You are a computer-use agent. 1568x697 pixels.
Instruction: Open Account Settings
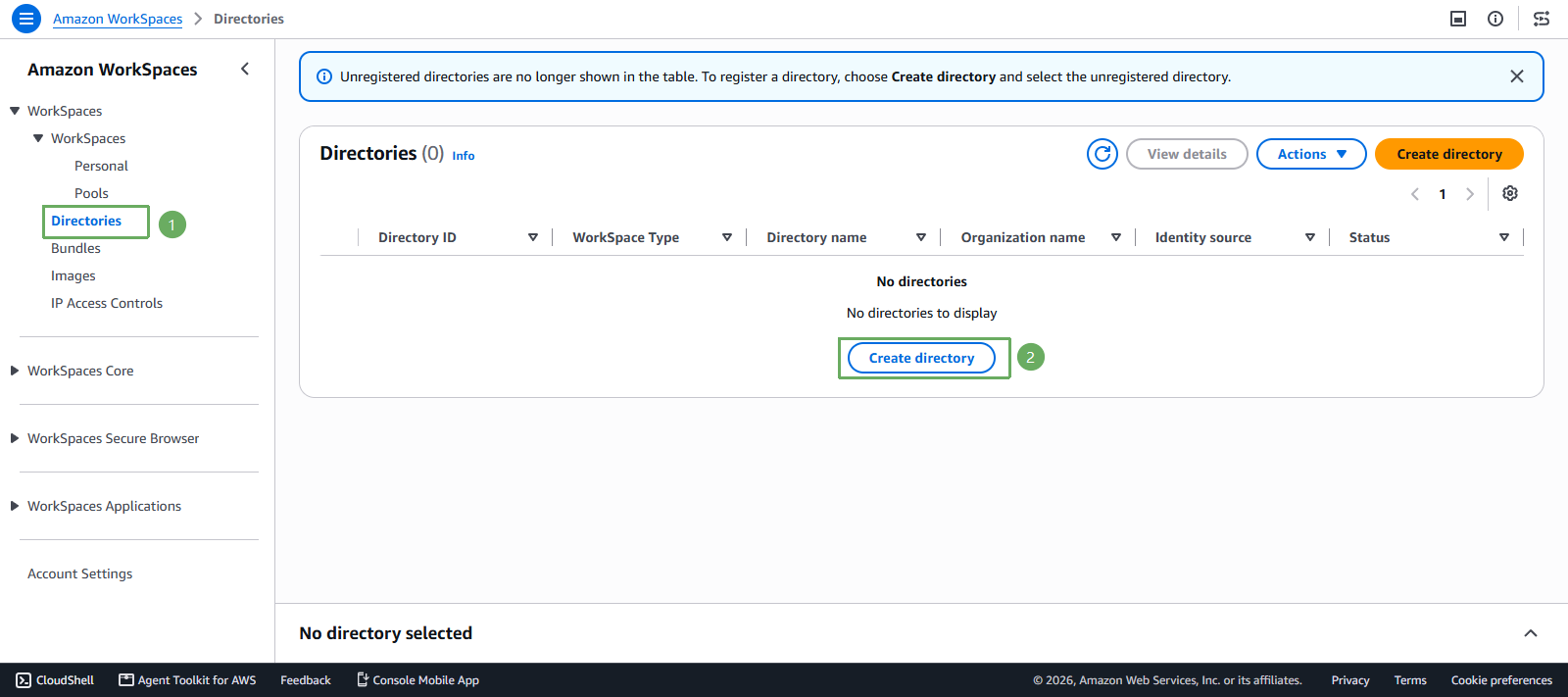[x=79, y=573]
